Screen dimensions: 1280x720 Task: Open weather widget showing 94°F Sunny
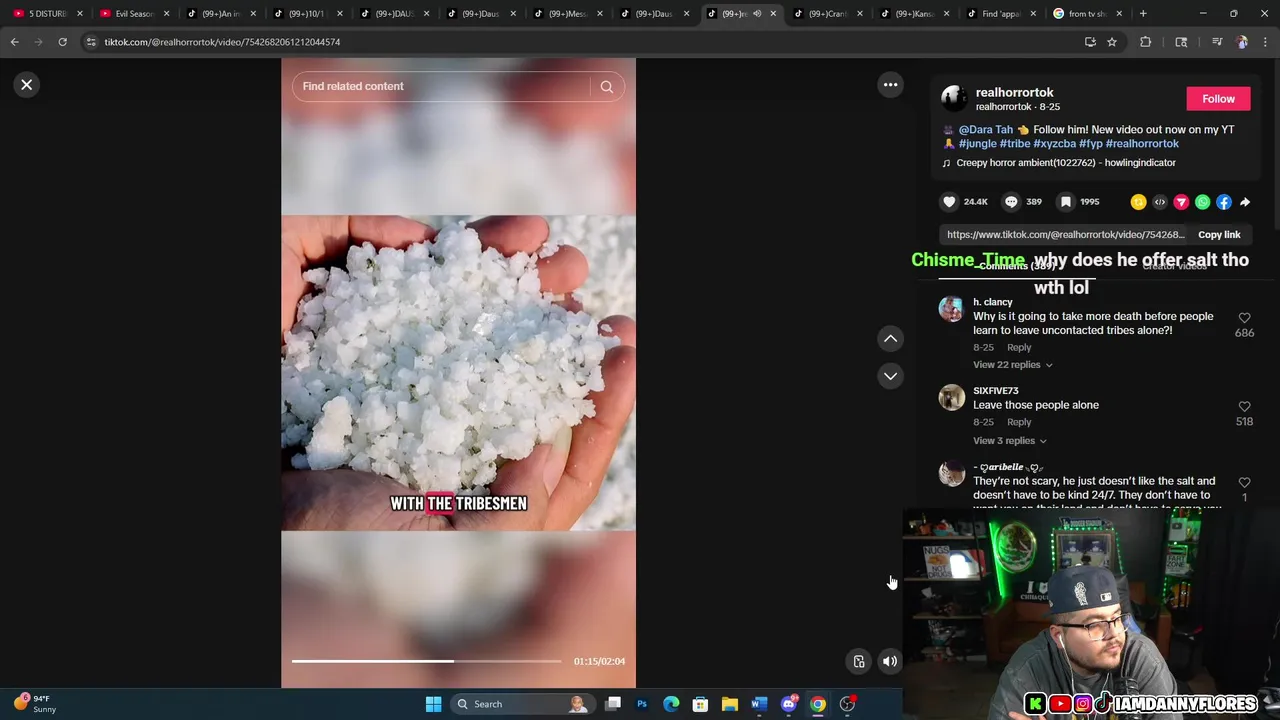(x=34, y=704)
